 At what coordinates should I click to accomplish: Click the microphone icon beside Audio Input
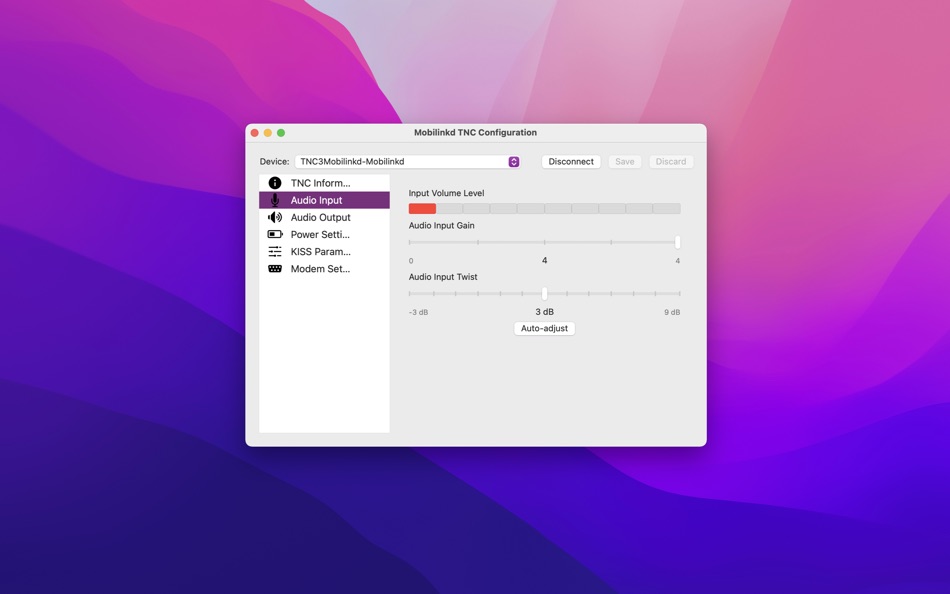point(276,199)
